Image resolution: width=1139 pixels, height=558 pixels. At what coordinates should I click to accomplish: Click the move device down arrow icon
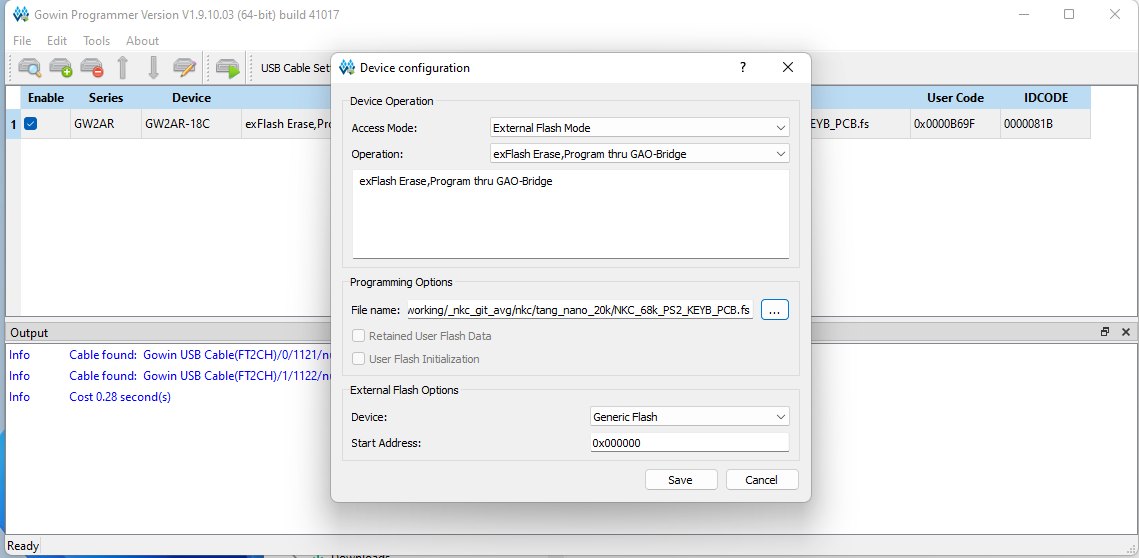click(153, 68)
